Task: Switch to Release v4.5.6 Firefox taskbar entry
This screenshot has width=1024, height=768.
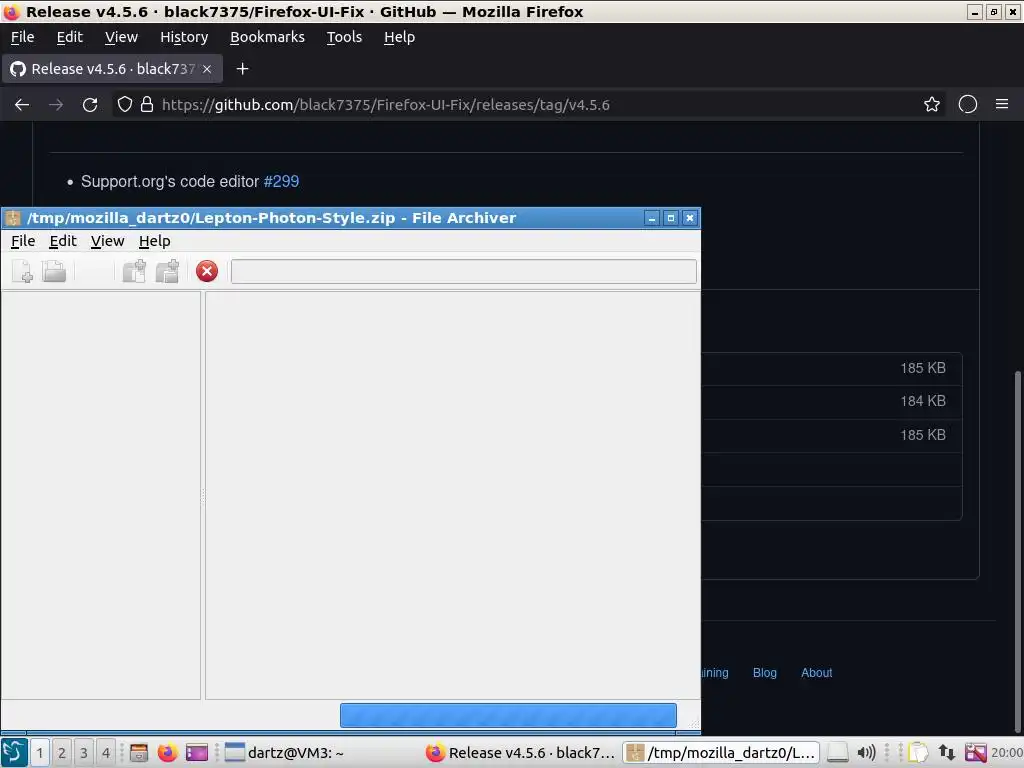Action: 520,753
